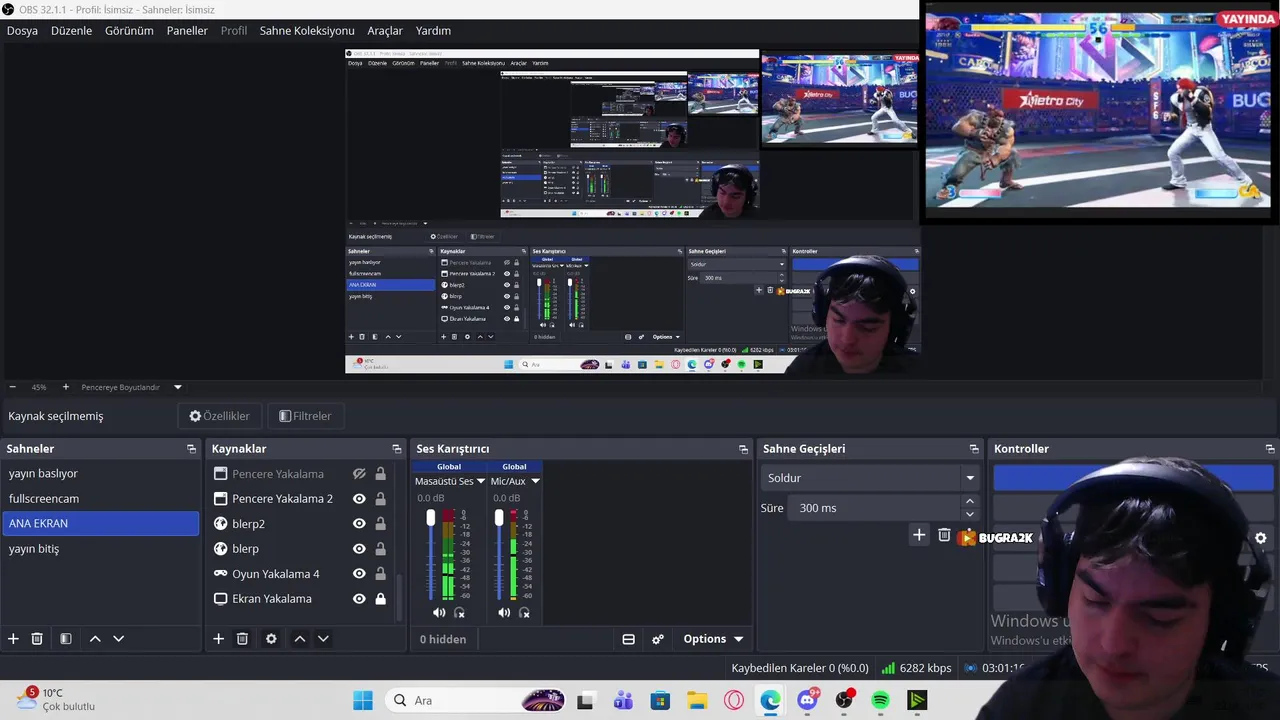Open Pencereye Boyutlandır scaling dropdown
1280x720 pixels.
178,387
